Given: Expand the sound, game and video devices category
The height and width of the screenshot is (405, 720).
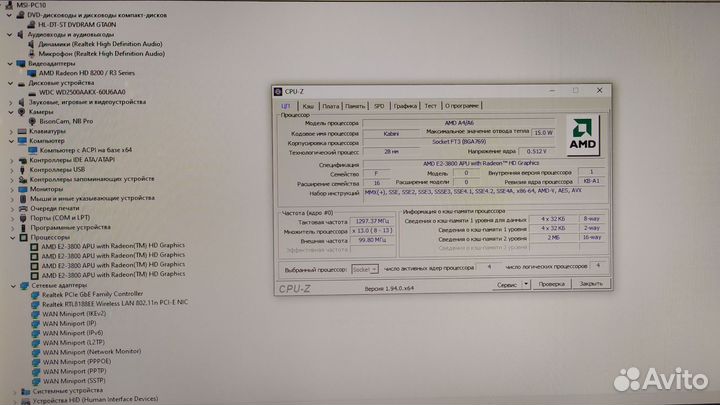Looking at the screenshot, I should 11,102.
